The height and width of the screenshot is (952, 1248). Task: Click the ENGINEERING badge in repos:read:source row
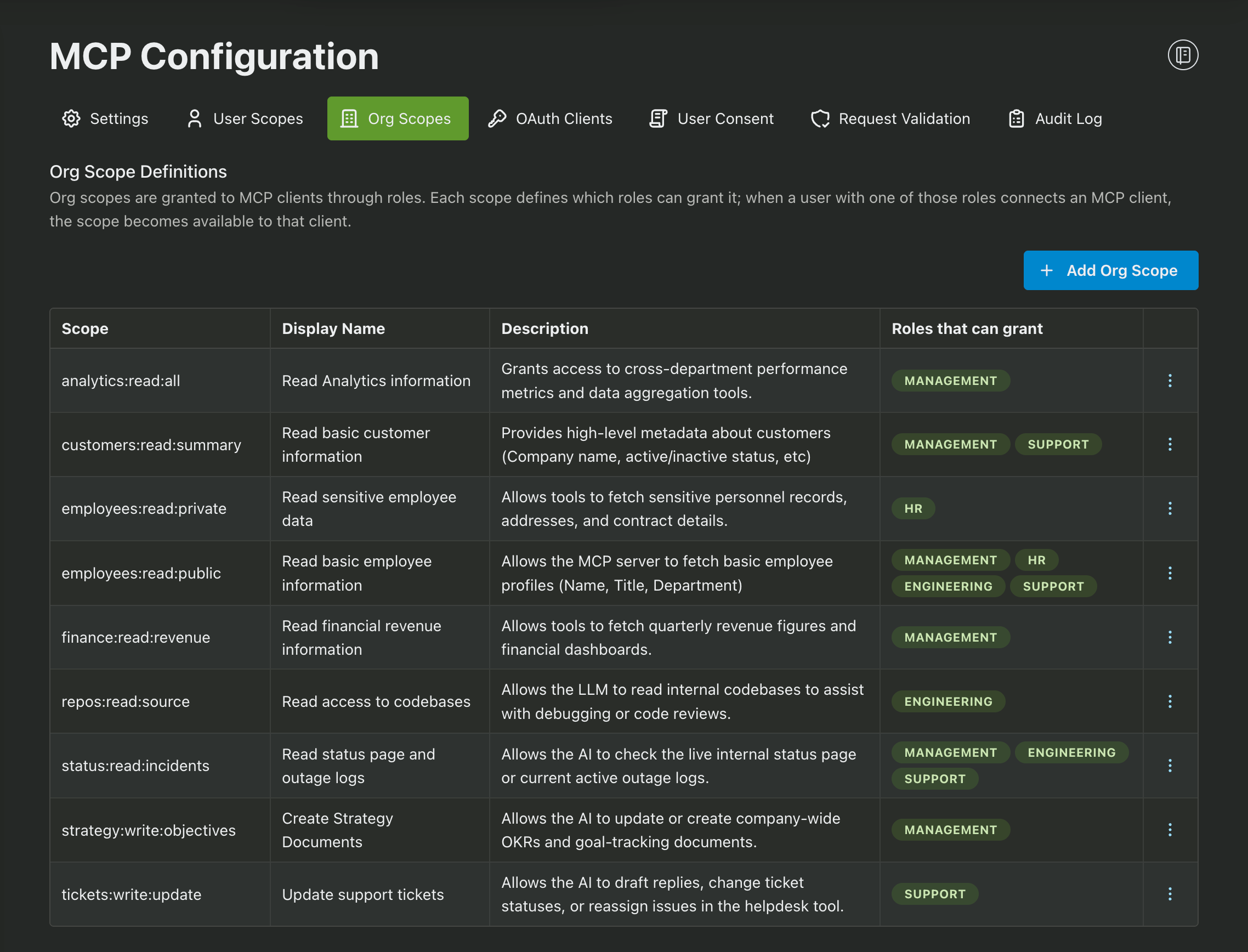pos(948,701)
